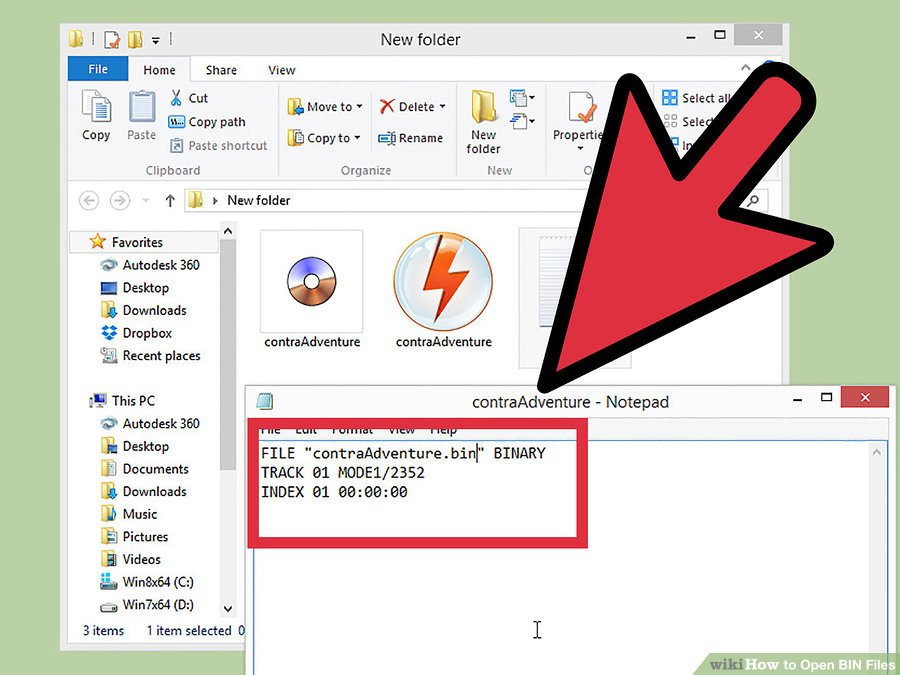The image size is (900, 675).
Task: Open recent locations dropdown arrow
Action: click(146, 200)
